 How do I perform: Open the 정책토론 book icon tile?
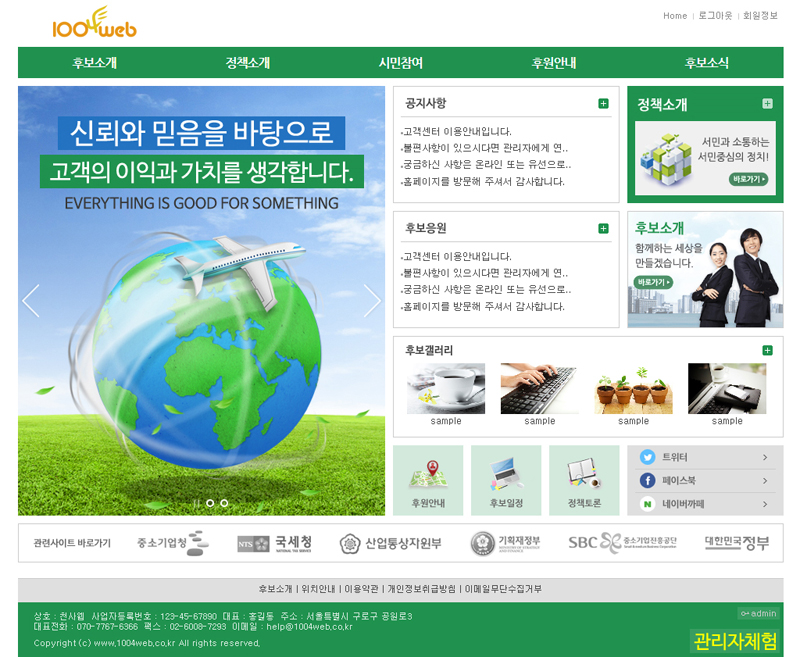pyautogui.click(x=584, y=480)
